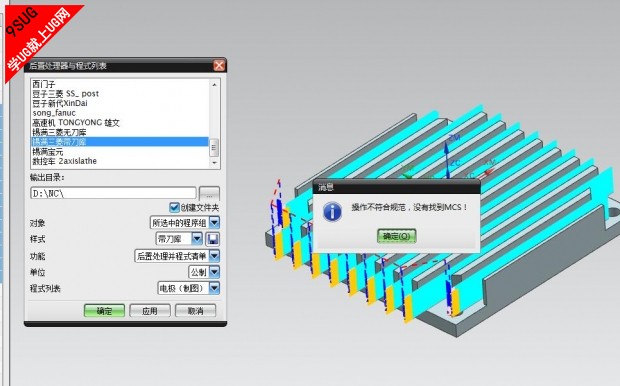The width and height of the screenshot is (620, 386).
Task: Confirm the message with 确定(O) button
Action: coord(396,236)
